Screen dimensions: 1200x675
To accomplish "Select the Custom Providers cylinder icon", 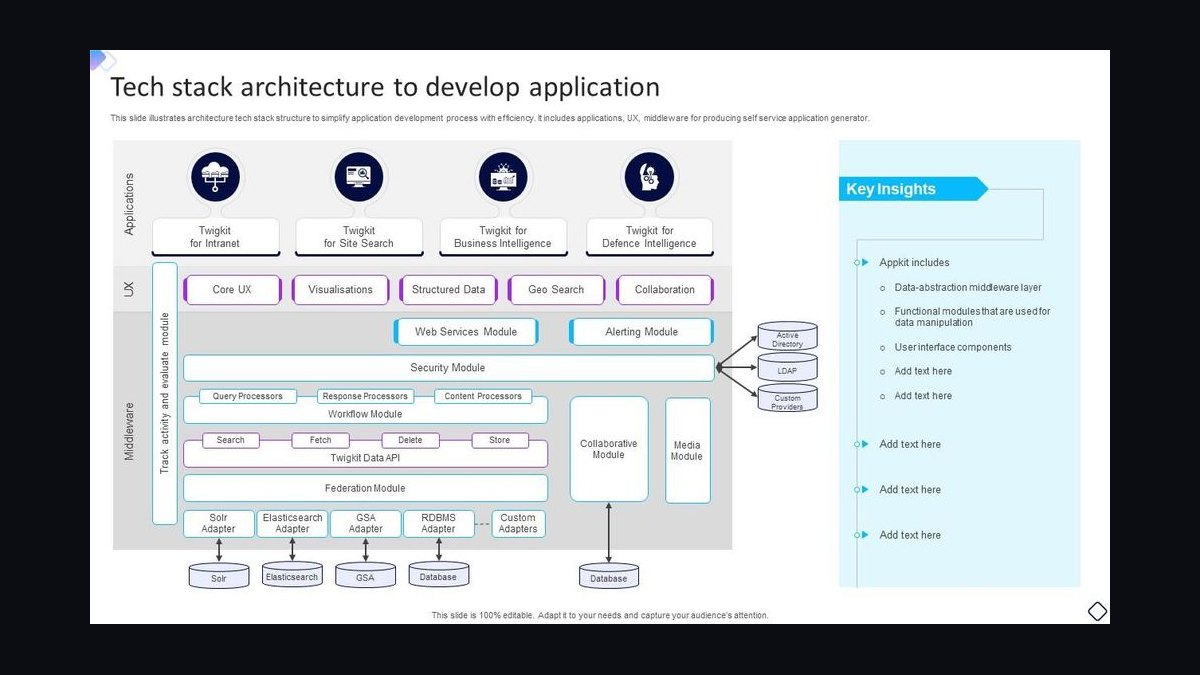I will click(787, 398).
